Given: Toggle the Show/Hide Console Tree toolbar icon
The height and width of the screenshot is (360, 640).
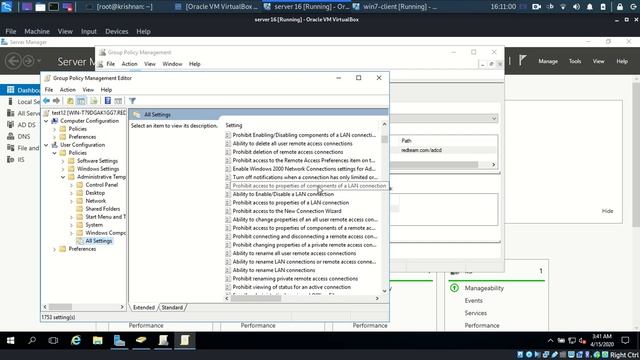Looking at the screenshot, I should coord(81,101).
